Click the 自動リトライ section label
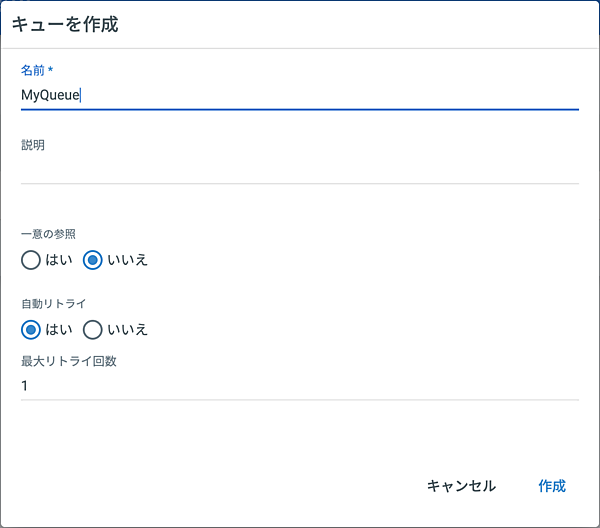Viewport: 600px width, 528px height. 48,302
